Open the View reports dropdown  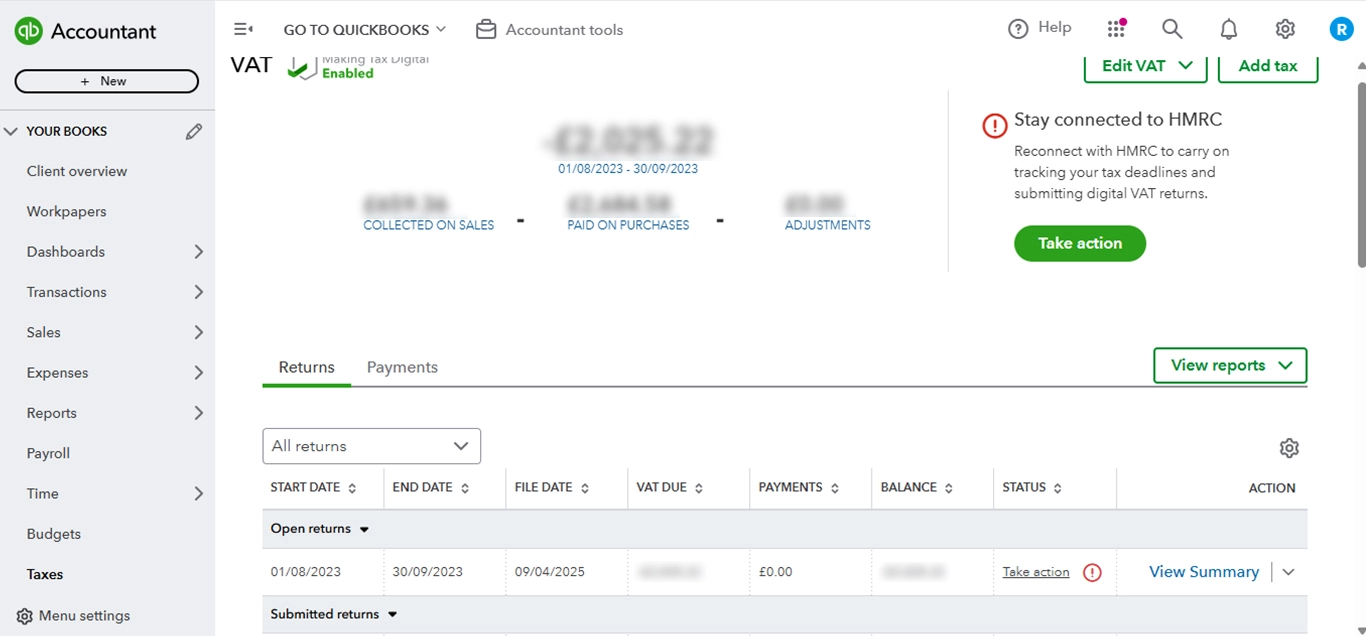click(1229, 365)
